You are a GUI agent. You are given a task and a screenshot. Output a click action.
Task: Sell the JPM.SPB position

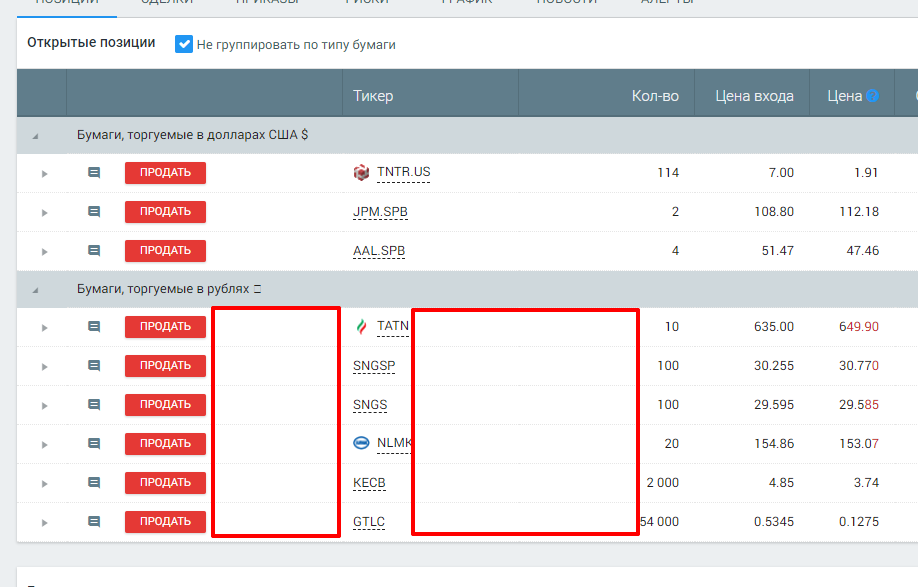(165, 211)
